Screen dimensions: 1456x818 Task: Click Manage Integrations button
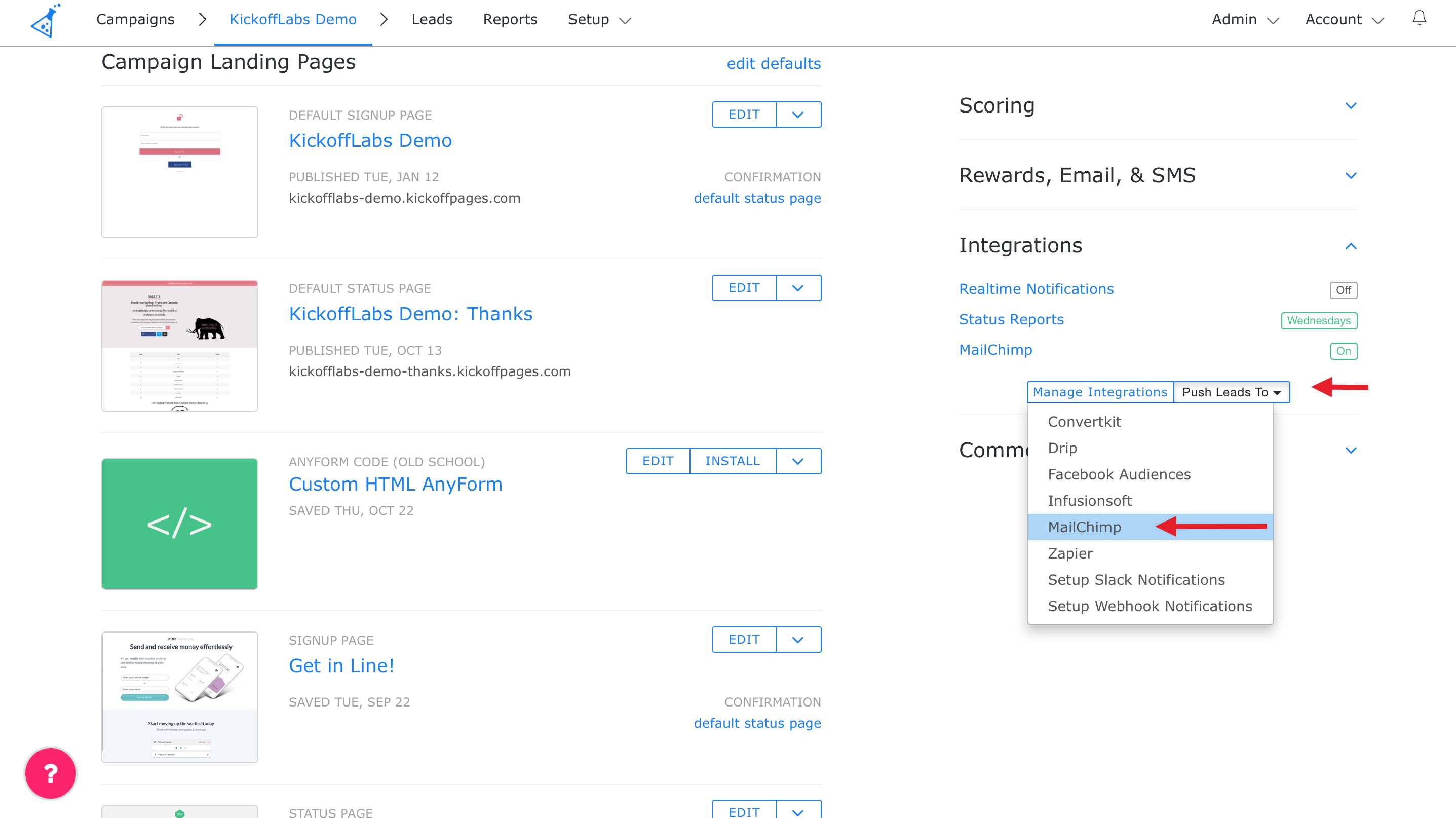1100,392
